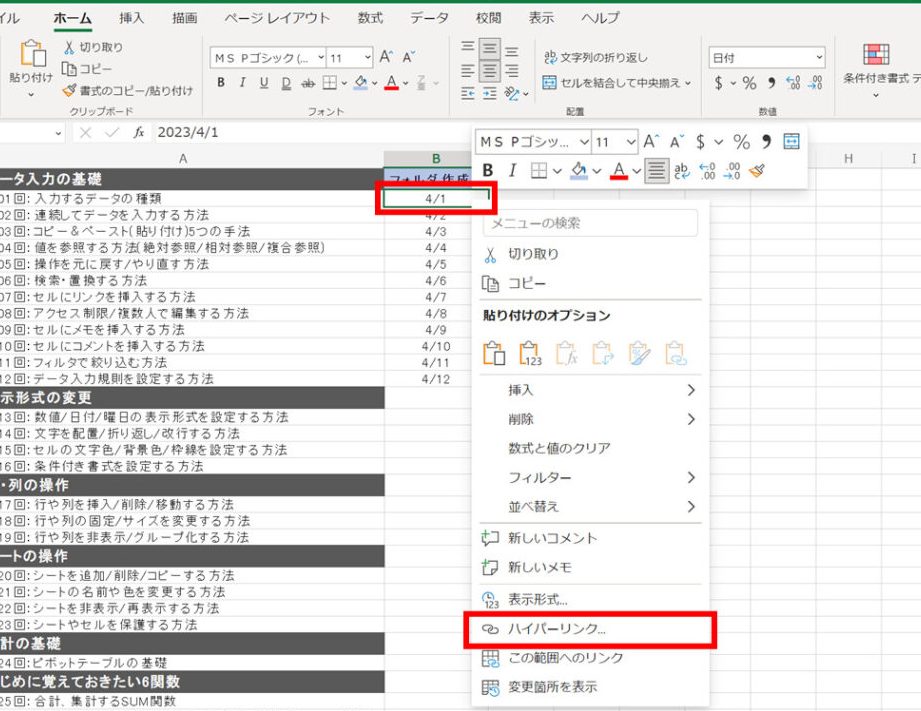Click mini toolbar Bold button
Image resolution: width=921 pixels, height=711 pixels.
tap(488, 170)
